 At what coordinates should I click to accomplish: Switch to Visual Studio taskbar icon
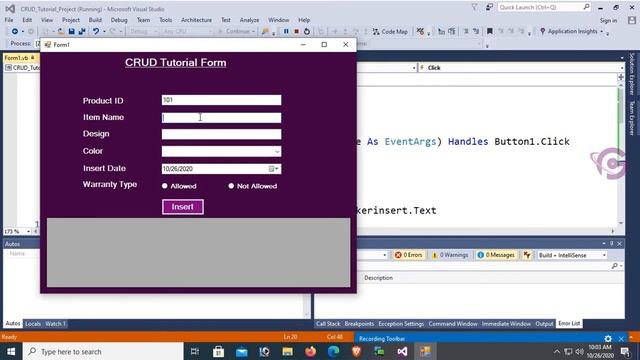coord(402,351)
